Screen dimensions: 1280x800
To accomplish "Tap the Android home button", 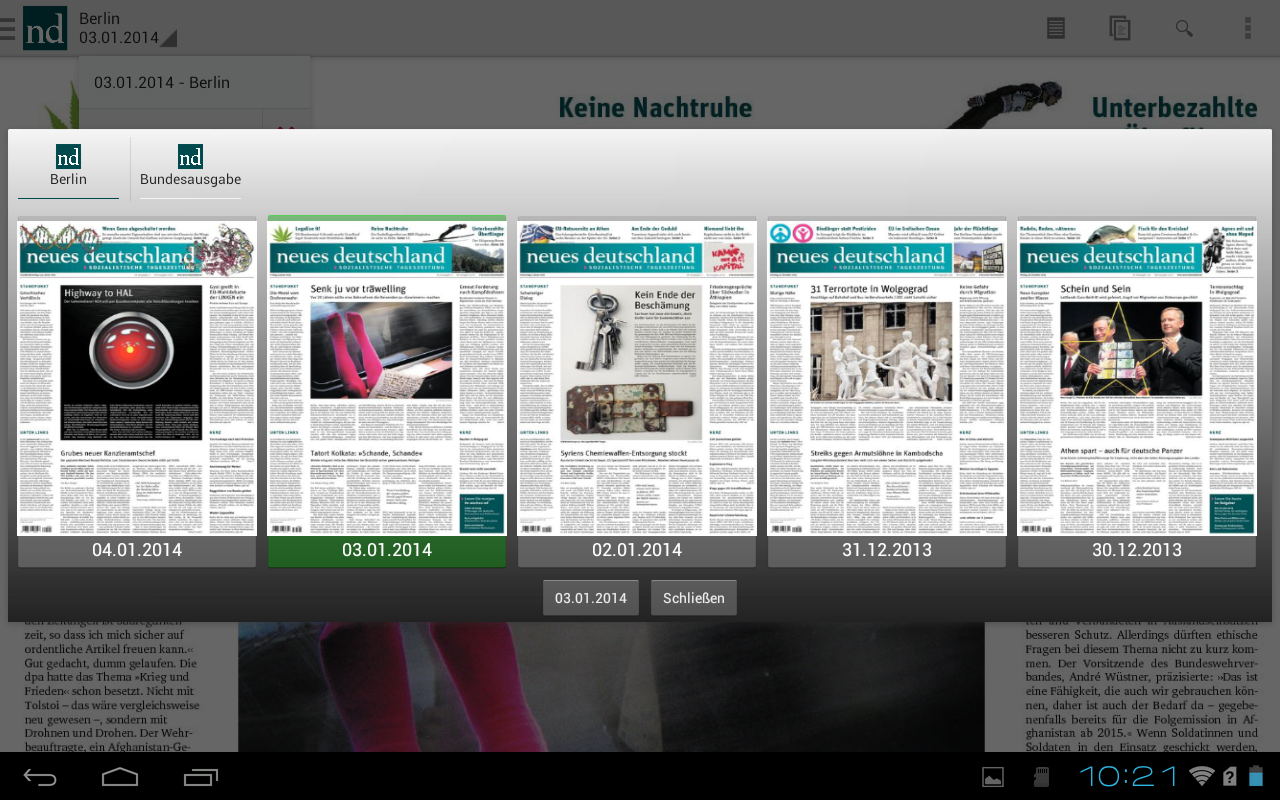I will click(120, 777).
